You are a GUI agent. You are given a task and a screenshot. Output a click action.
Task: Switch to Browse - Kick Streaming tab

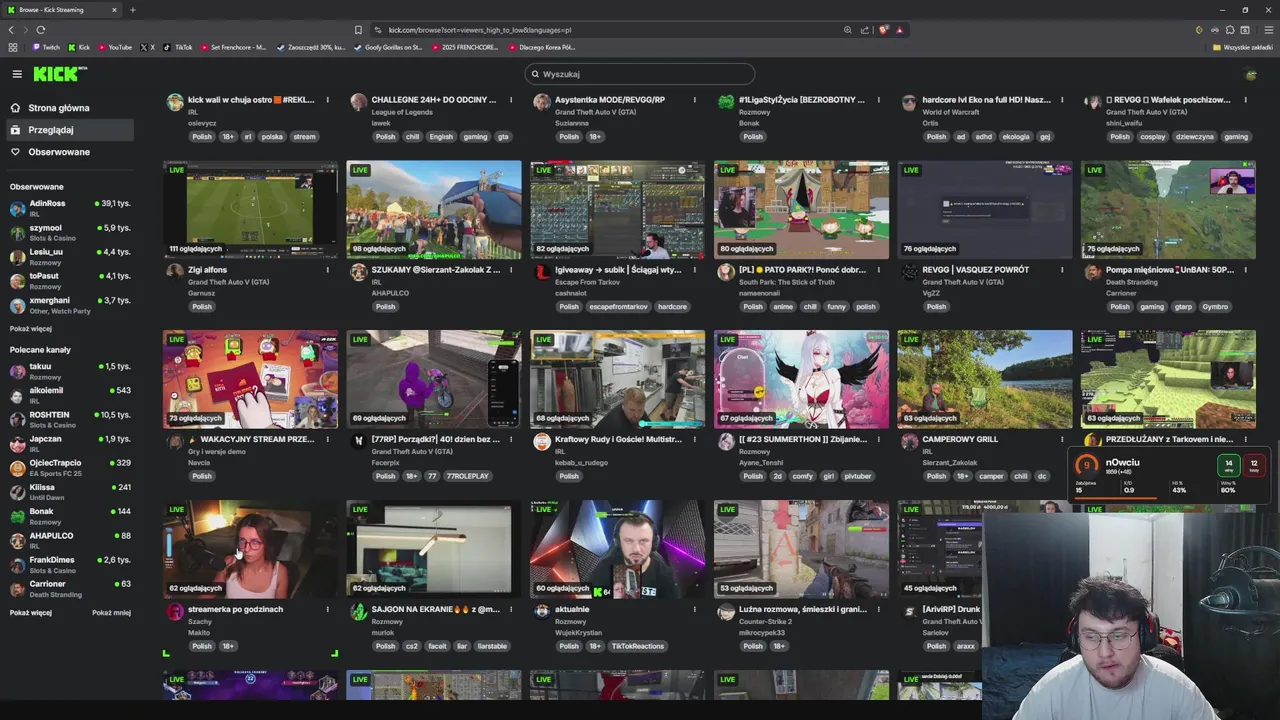pos(60,10)
